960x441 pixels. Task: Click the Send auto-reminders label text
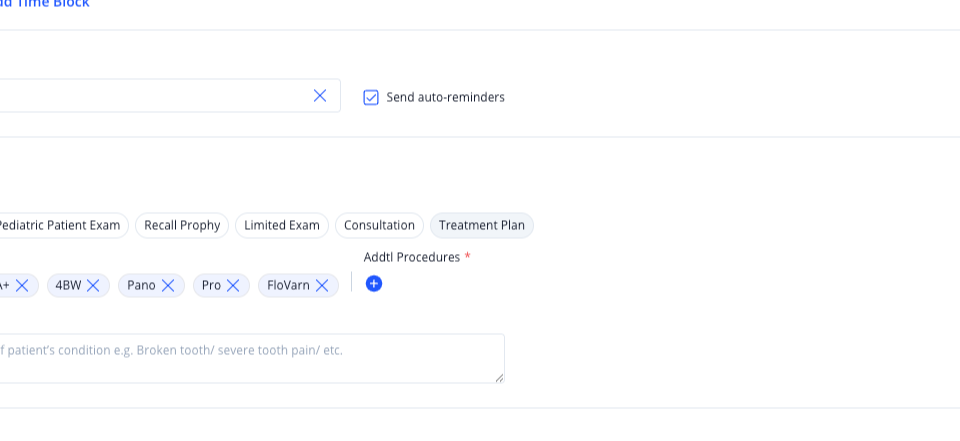pyautogui.click(x=446, y=97)
